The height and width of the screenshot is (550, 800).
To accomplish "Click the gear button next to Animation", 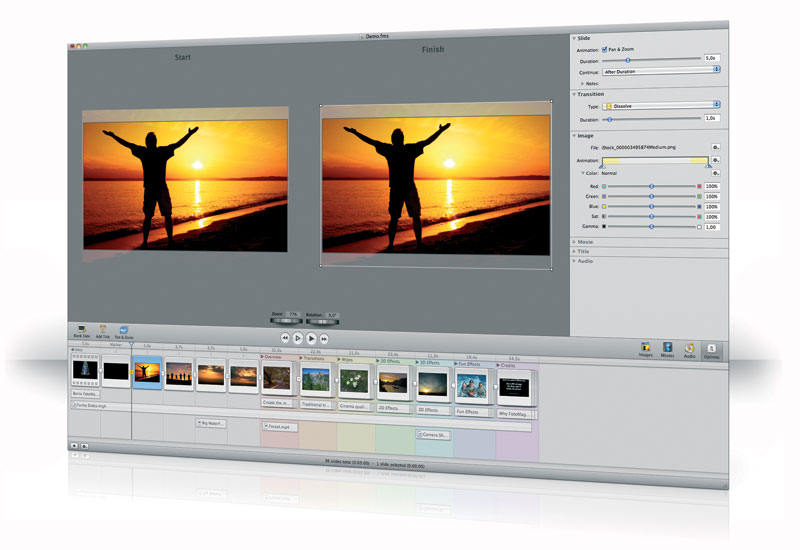I will point(715,160).
